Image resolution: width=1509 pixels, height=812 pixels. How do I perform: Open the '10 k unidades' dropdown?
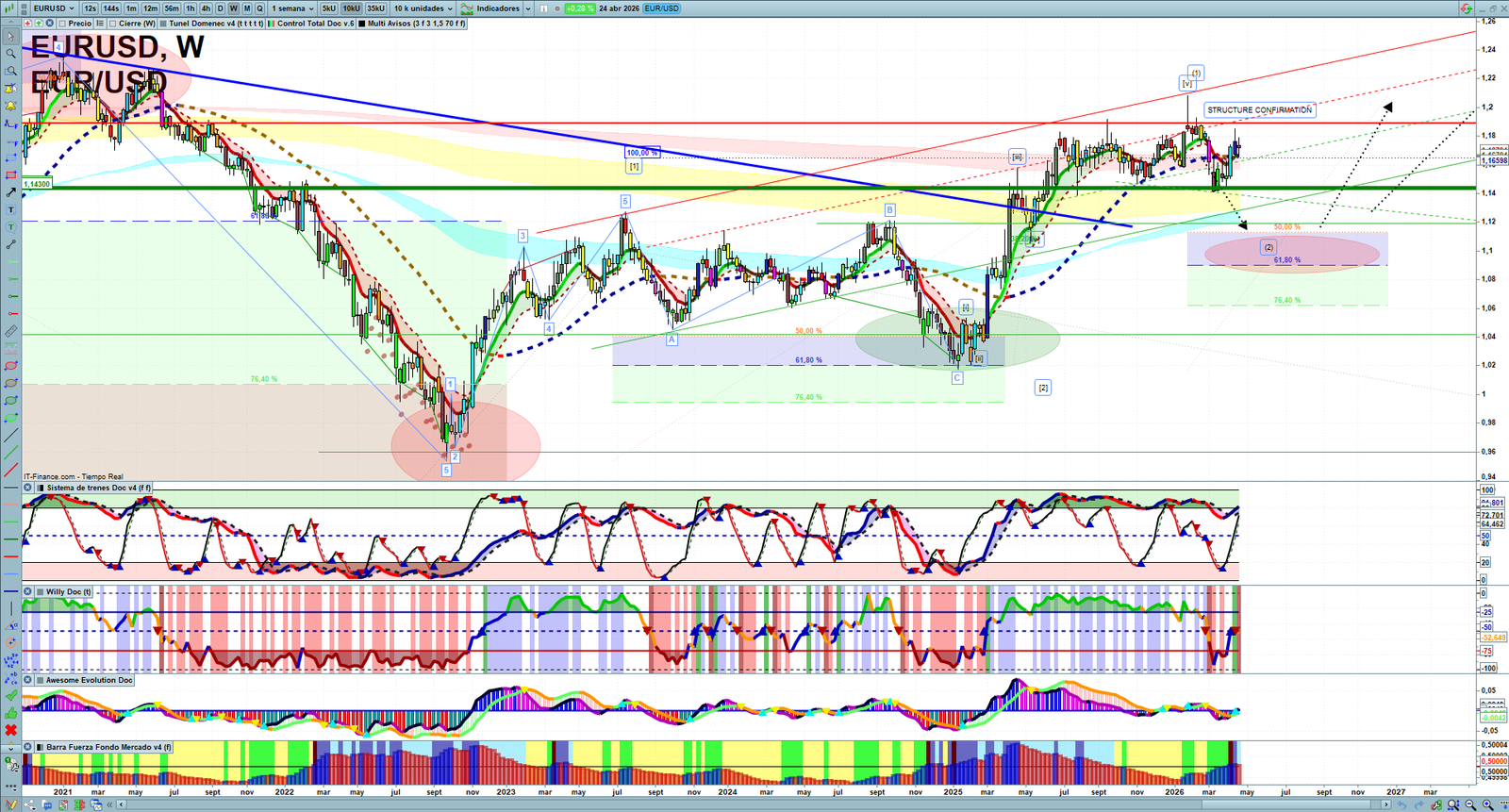tap(423, 8)
